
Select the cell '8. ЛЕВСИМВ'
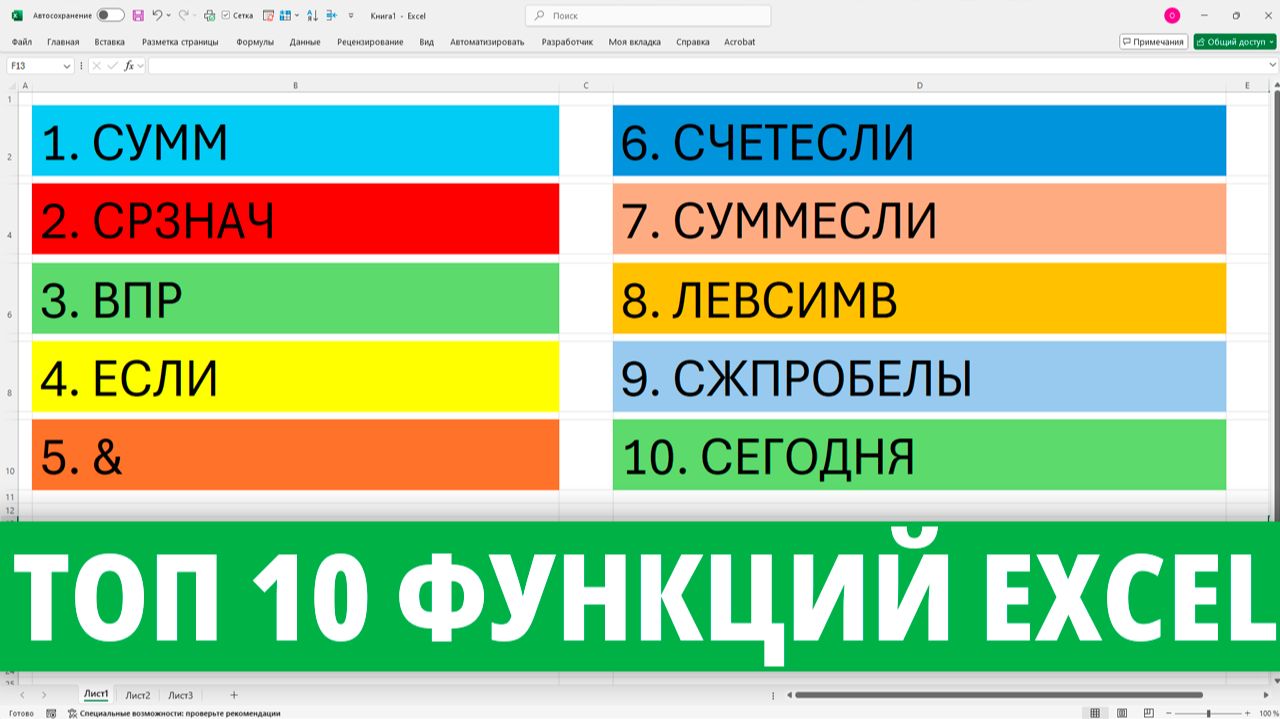[919, 298]
